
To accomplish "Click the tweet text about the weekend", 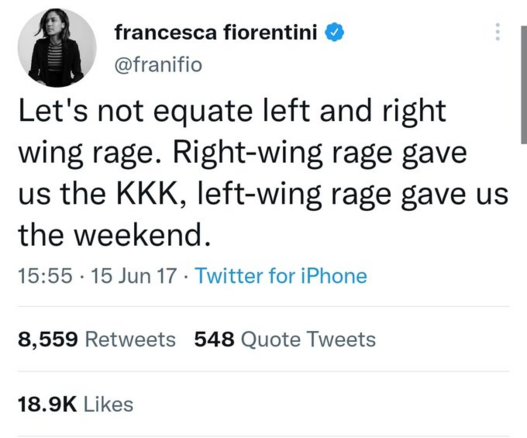I will pyautogui.click(x=263, y=172).
